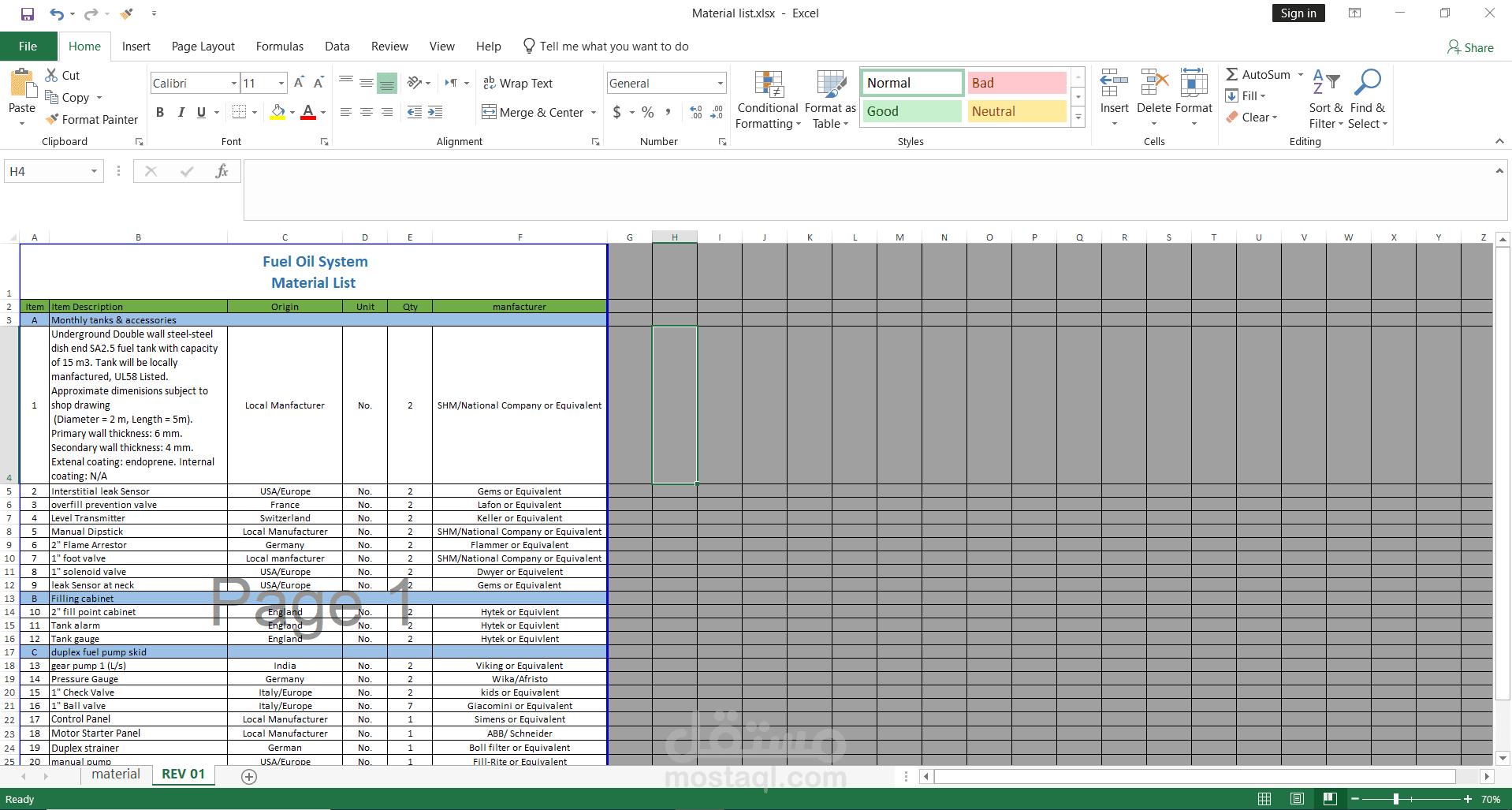1512x810 pixels.
Task: Open Sort & Filter menu
Action: click(1326, 99)
